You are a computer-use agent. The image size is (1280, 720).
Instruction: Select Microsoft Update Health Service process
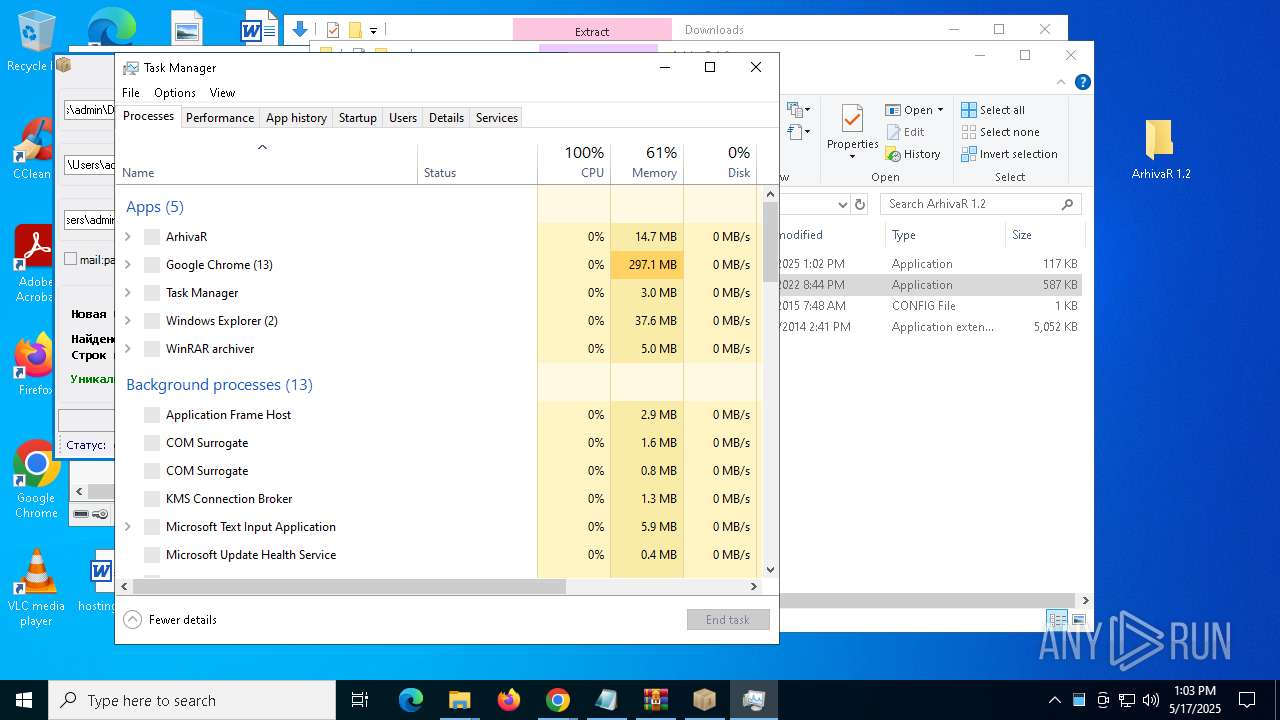coord(437,555)
